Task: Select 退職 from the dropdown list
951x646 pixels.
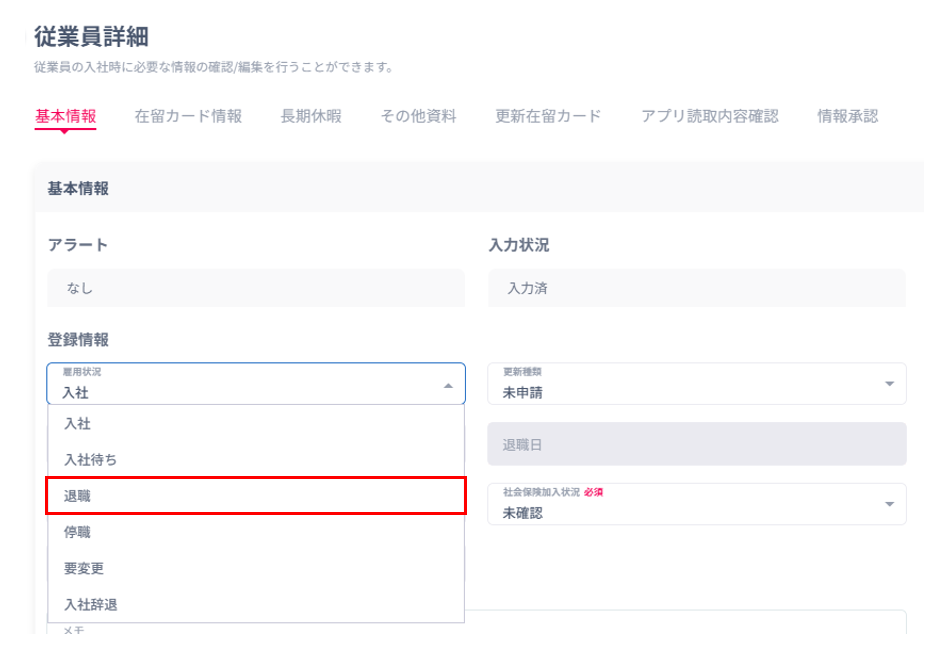Action: (x=256, y=496)
